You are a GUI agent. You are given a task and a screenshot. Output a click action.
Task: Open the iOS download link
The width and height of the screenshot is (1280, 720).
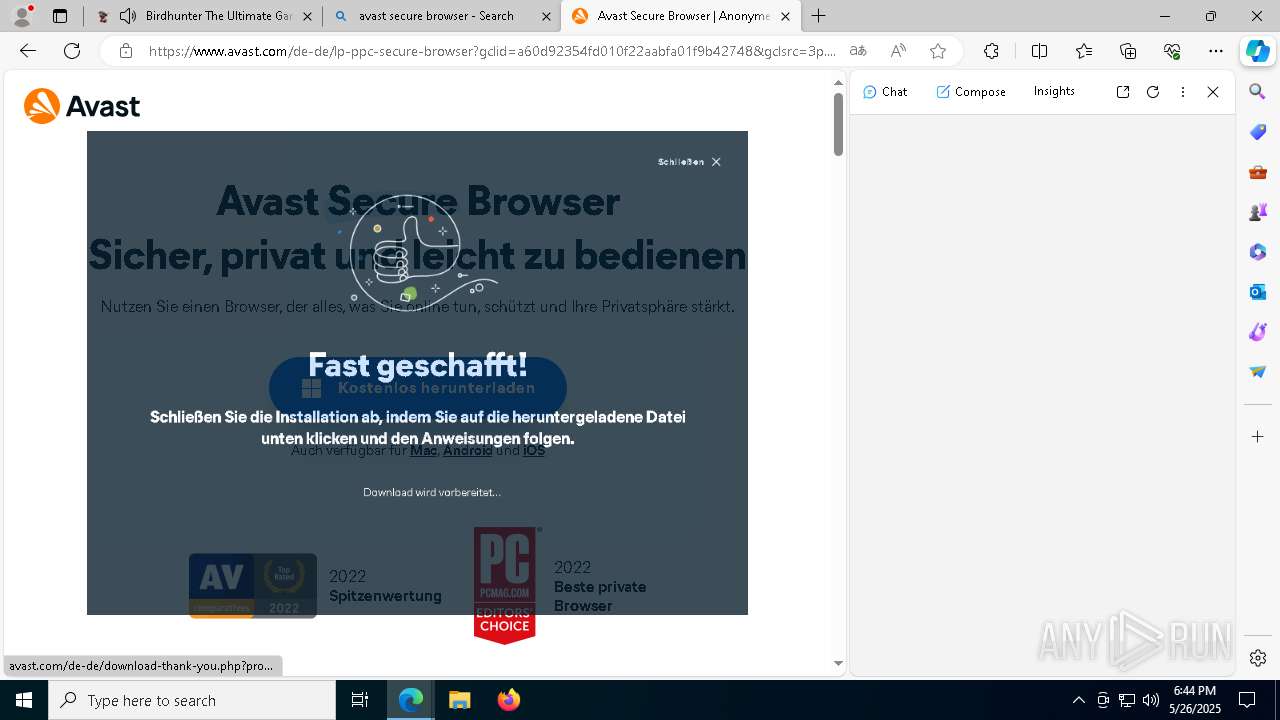click(x=534, y=451)
